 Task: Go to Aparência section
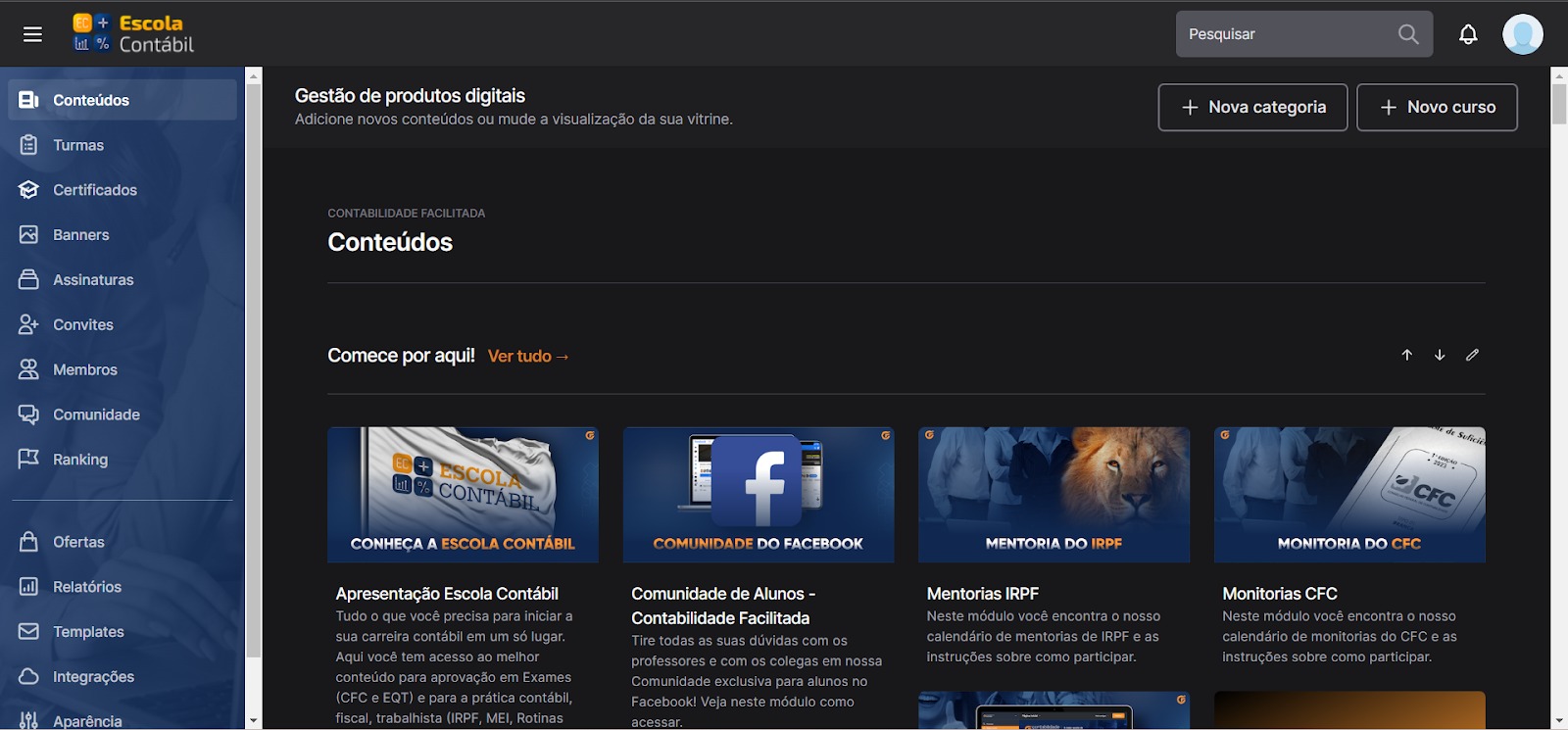click(122, 720)
